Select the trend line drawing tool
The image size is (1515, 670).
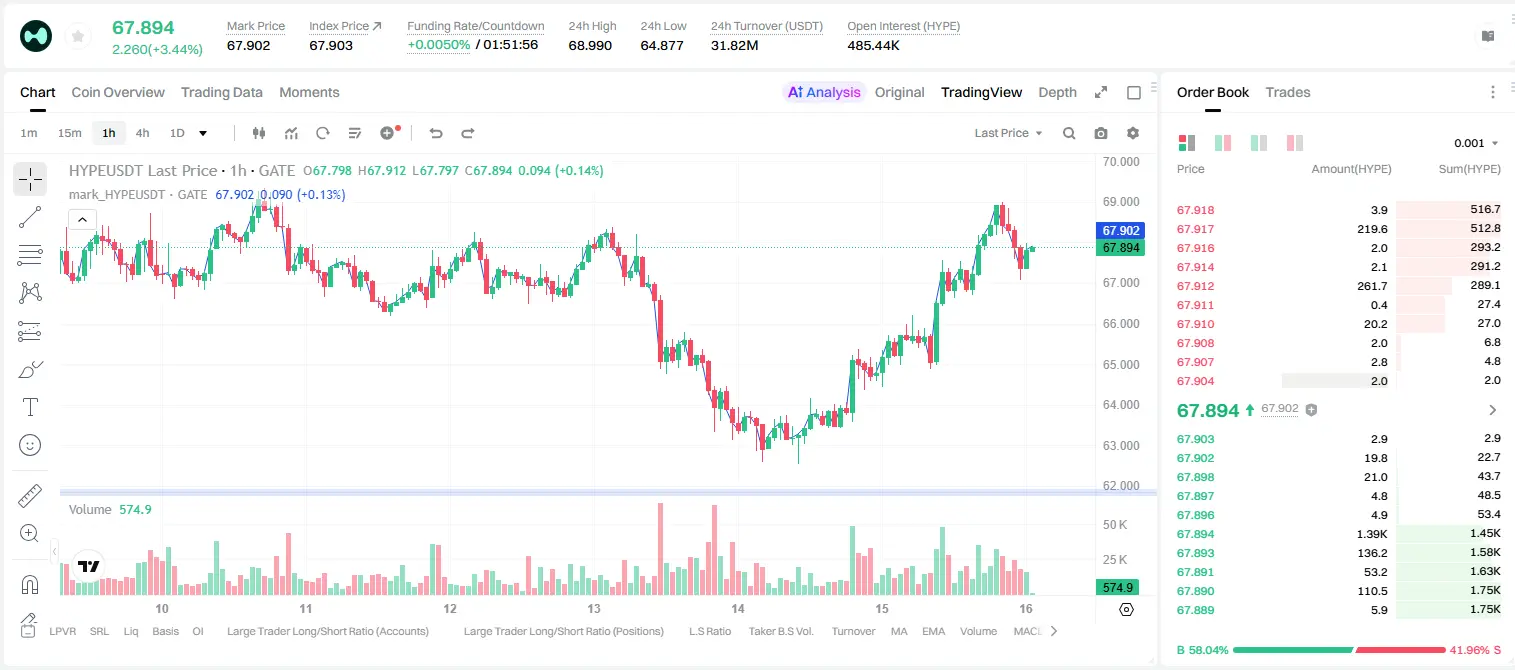pos(30,217)
